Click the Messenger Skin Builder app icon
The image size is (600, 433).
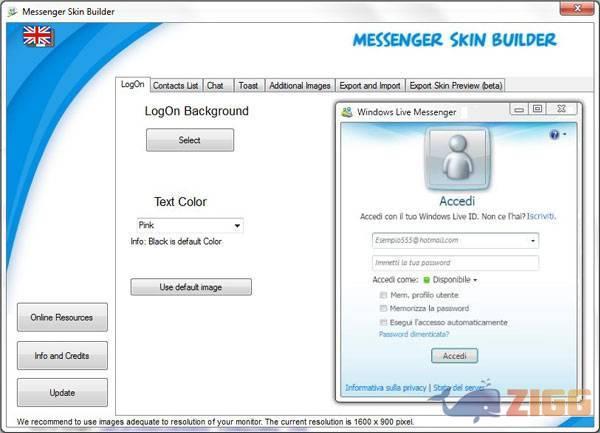pos(10,9)
